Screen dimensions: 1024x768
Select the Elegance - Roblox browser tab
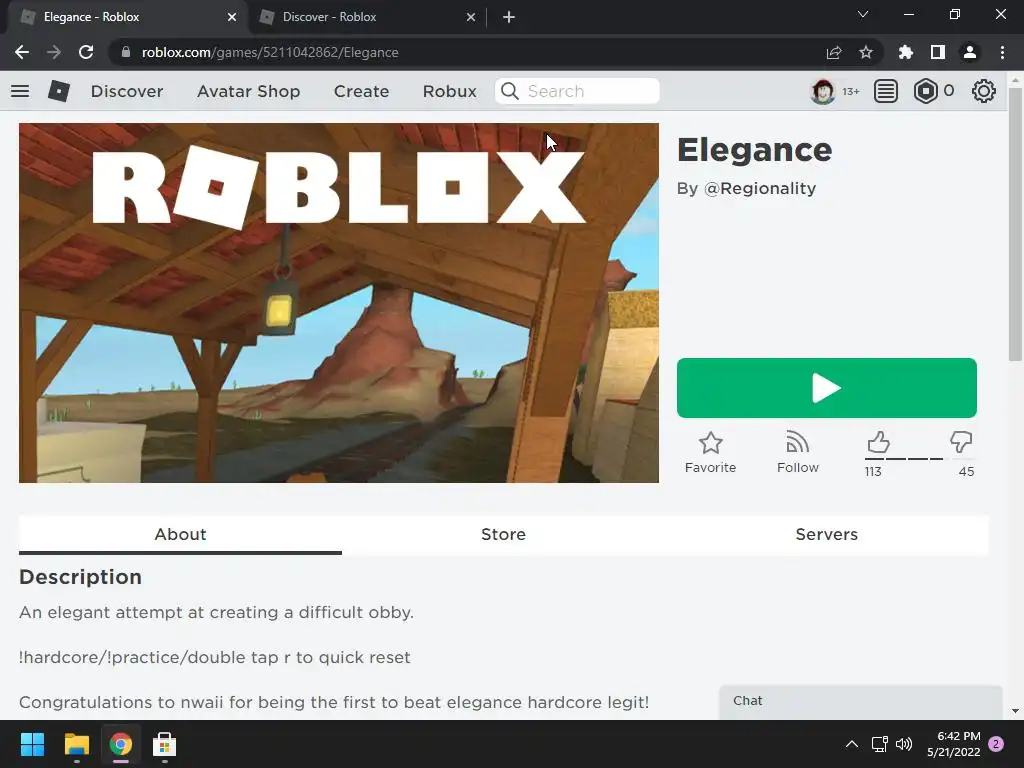(x=127, y=17)
